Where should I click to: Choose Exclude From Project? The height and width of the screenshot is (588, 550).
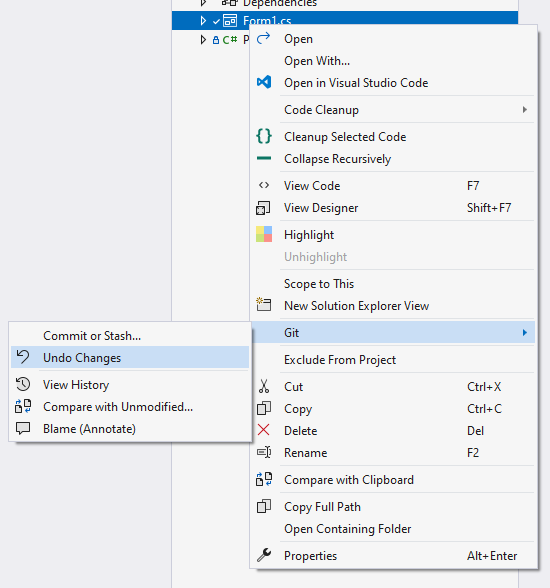coord(393,360)
